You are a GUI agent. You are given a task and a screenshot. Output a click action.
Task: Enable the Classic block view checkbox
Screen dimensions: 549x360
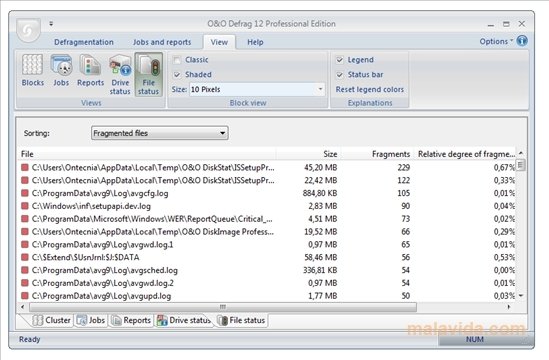click(x=177, y=60)
